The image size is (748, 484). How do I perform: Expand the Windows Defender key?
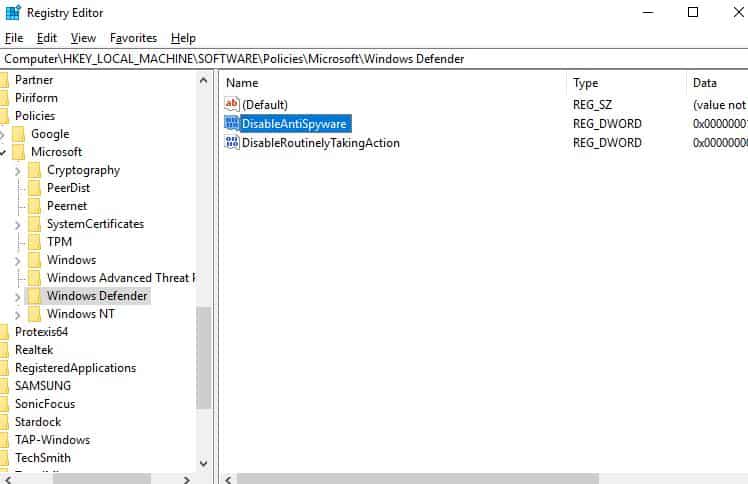pyautogui.click(x=18, y=296)
